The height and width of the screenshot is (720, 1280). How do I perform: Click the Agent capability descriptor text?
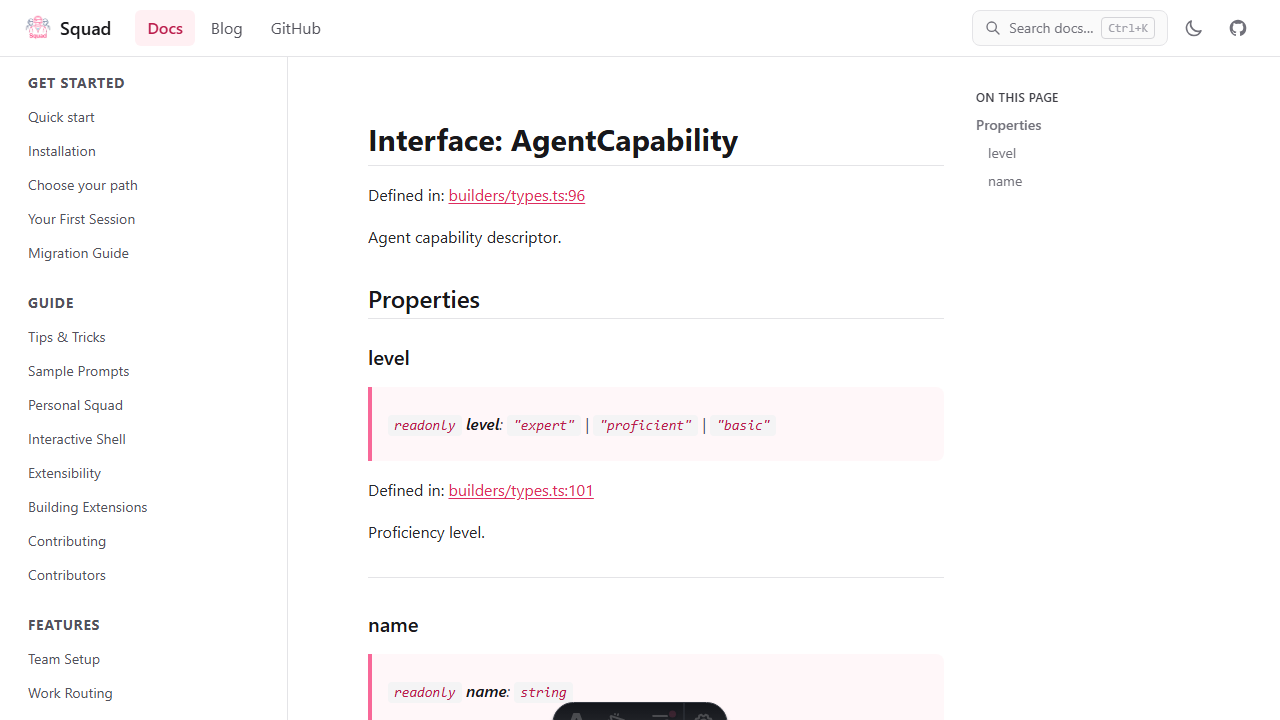(465, 237)
